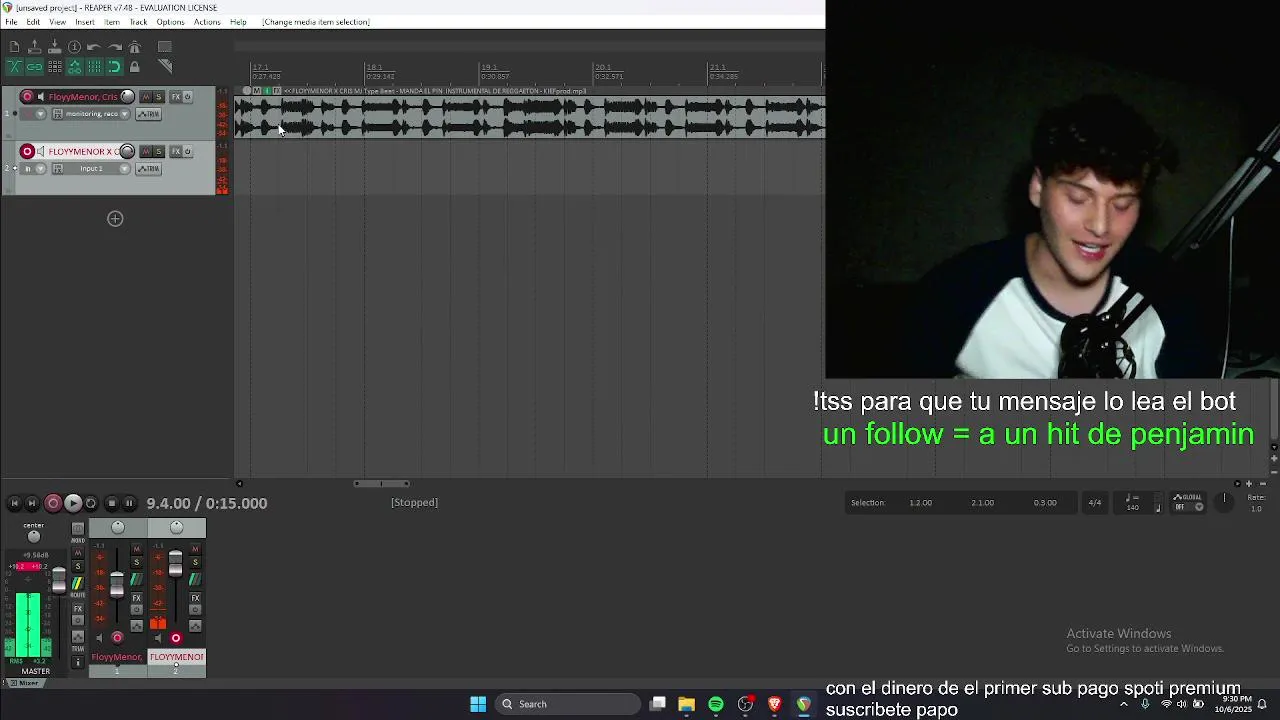Open the Edit menu
The height and width of the screenshot is (720, 1280).
click(x=33, y=22)
